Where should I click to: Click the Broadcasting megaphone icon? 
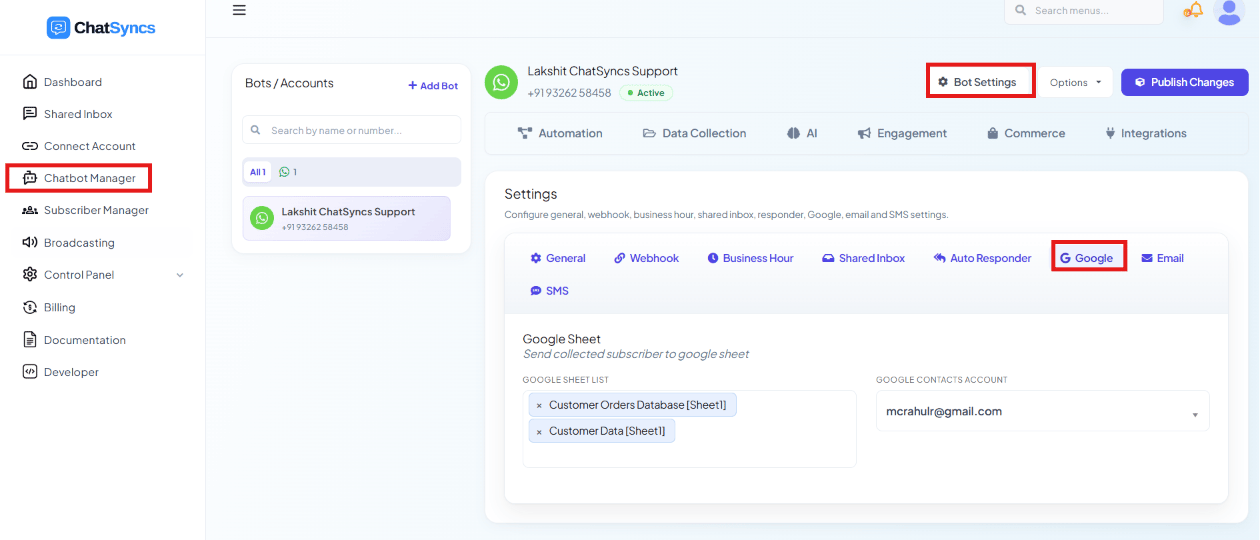pyautogui.click(x=30, y=243)
